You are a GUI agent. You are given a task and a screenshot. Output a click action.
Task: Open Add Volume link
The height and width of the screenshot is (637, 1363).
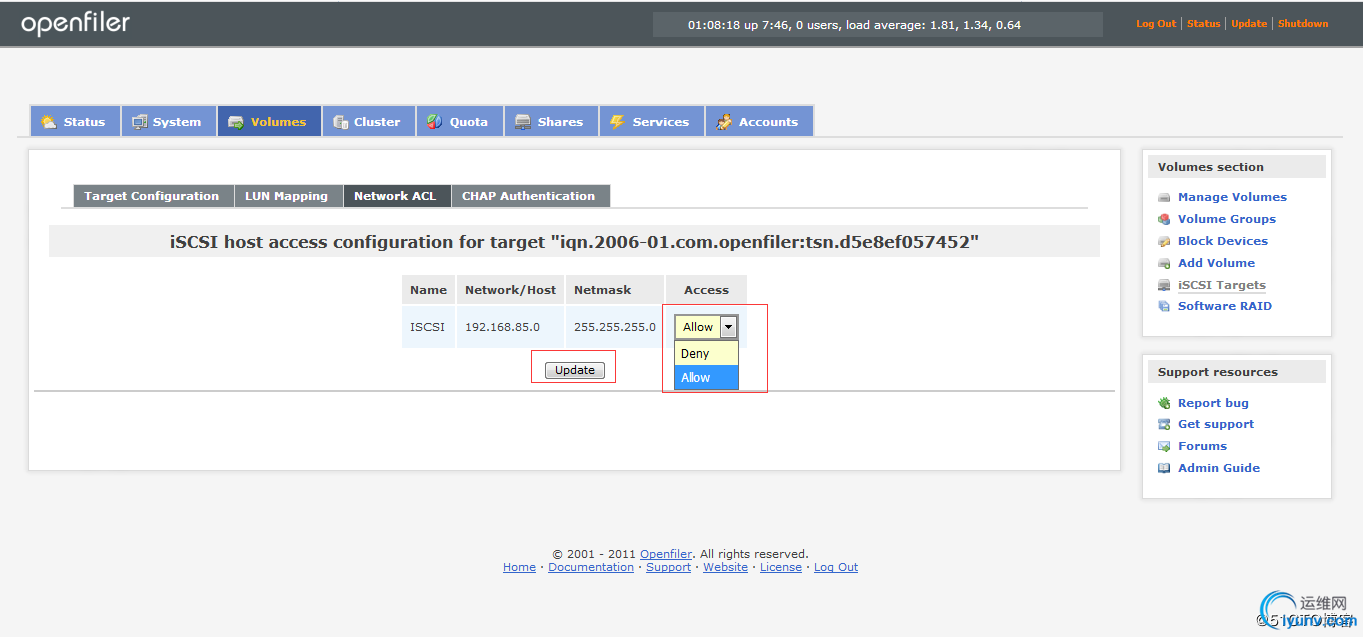[x=1216, y=263]
